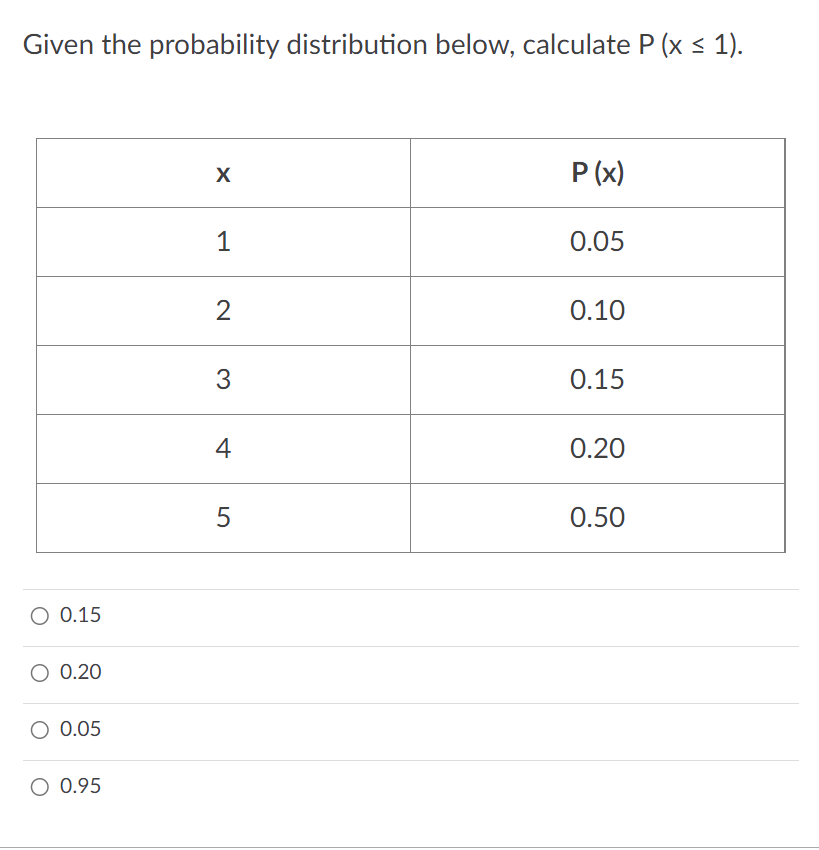
Task: Click the table cell containing 2
Action: point(222,311)
